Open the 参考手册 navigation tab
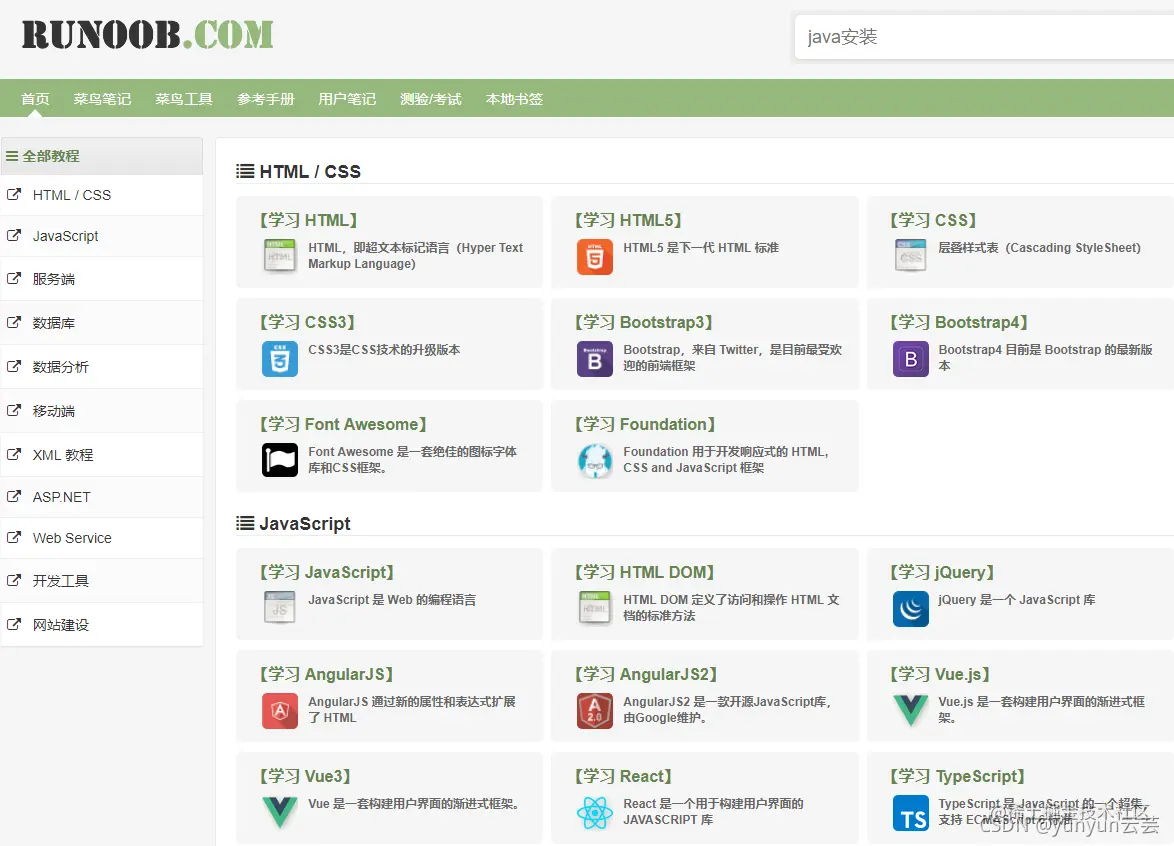 265,99
